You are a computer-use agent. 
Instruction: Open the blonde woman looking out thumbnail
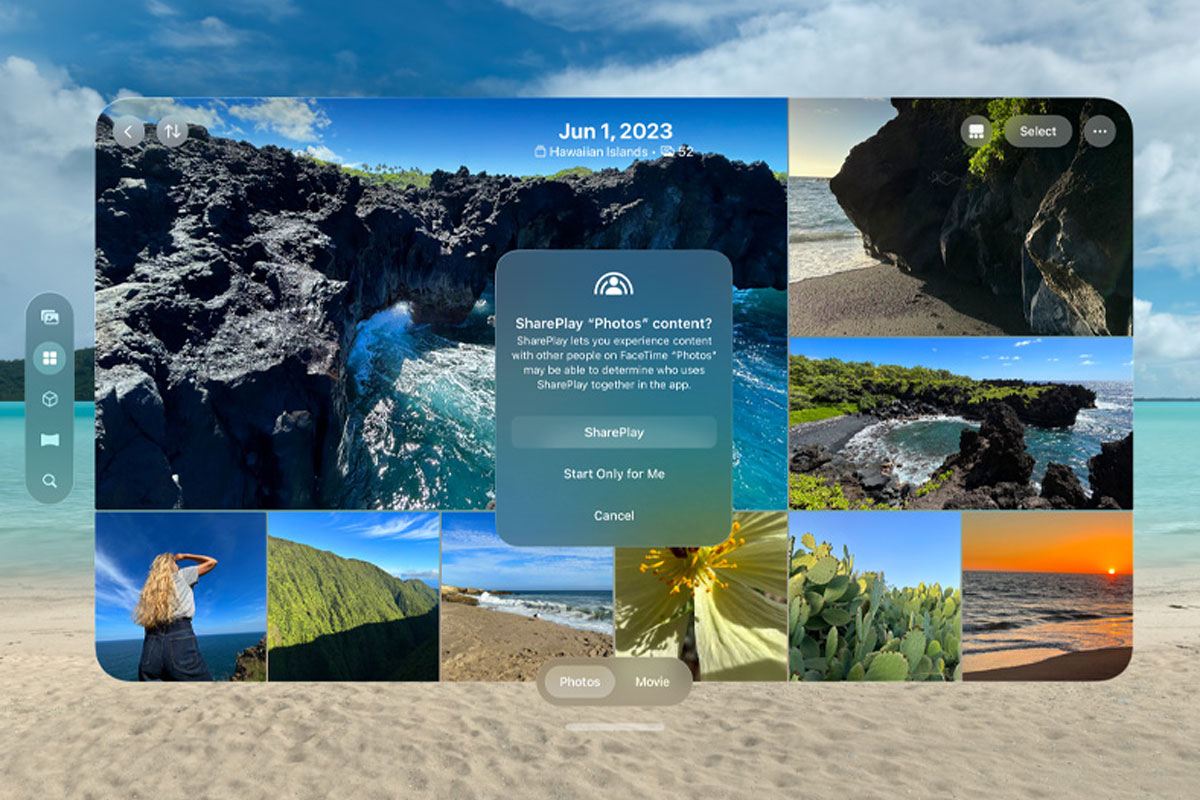[181, 597]
